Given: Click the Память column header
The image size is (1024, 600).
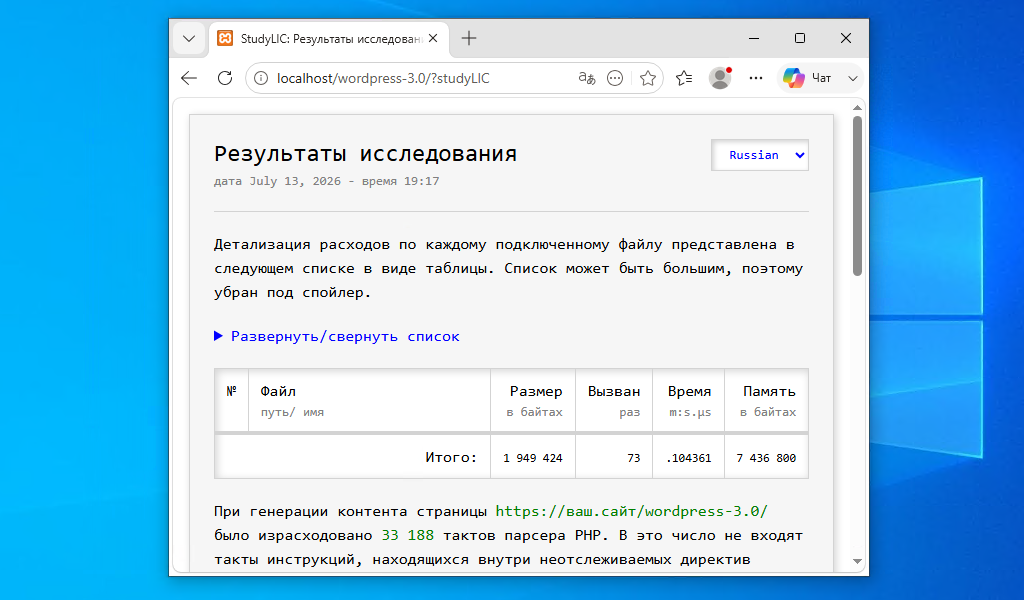Looking at the screenshot, I should (x=767, y=400).
